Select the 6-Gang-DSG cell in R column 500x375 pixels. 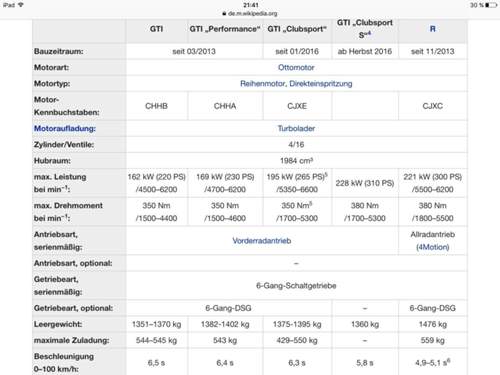click(x=433, y=308)
